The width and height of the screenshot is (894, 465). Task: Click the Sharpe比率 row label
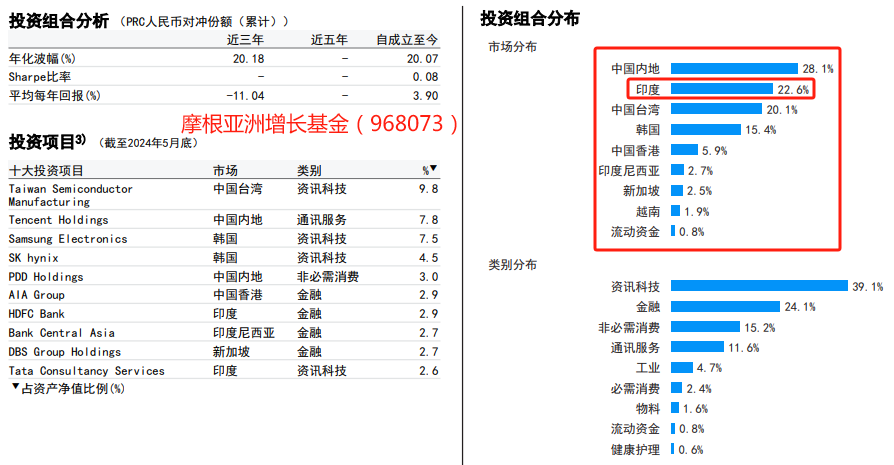pyautogui.click(x=40, y=77)
